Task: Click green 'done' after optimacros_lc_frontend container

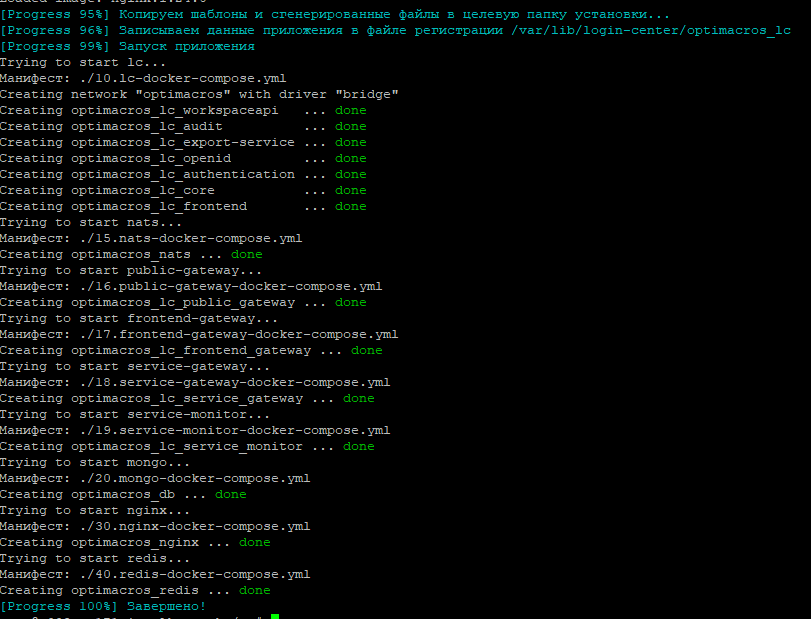Action: tap(351, 207)
